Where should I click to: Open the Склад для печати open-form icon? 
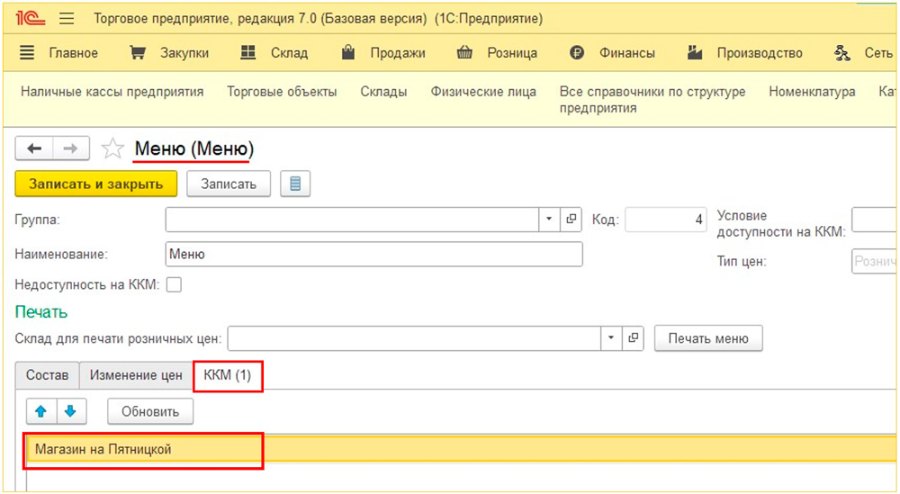point(633,339)
